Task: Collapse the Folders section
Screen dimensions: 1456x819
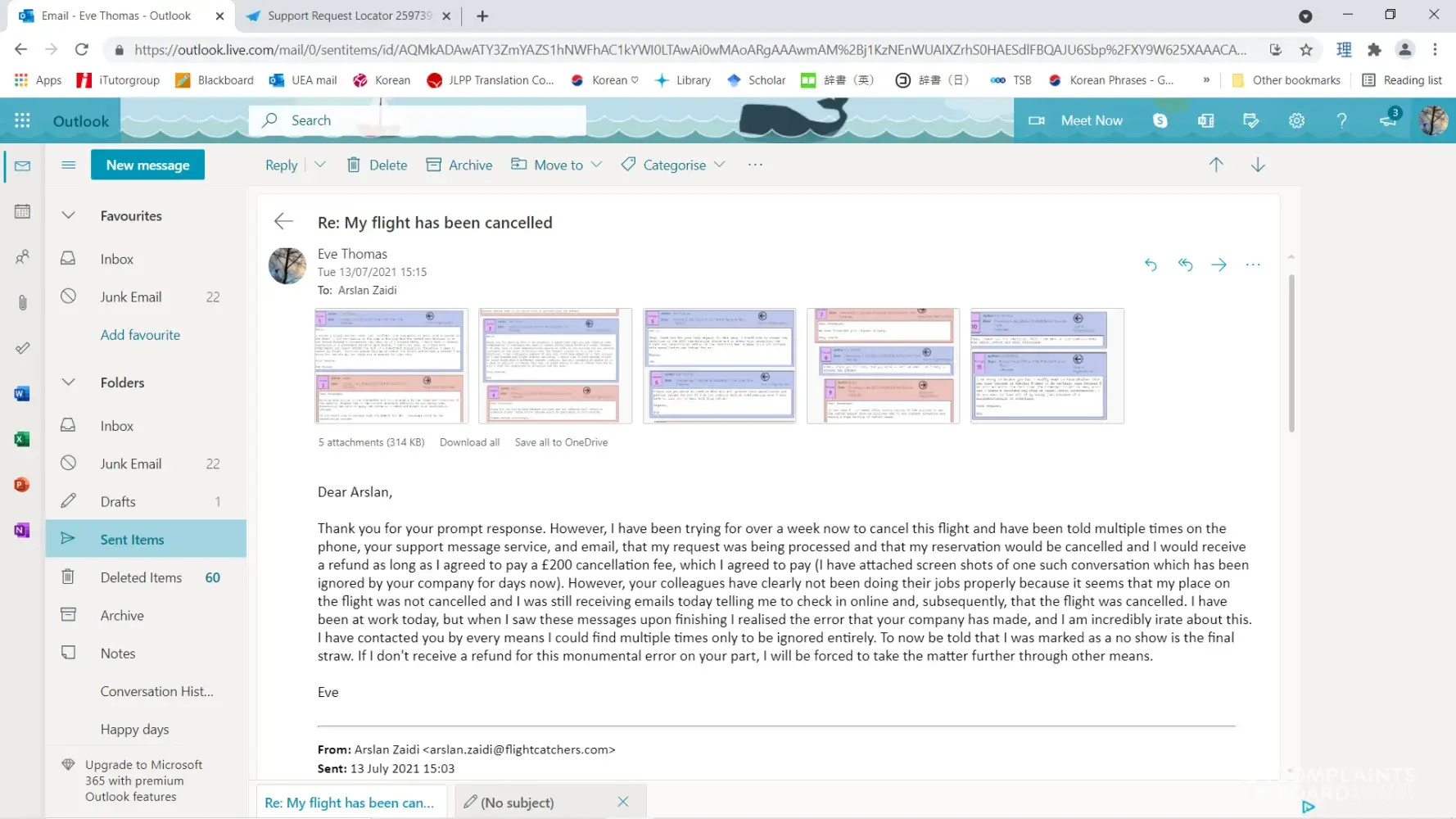Action: tap(69, 382)
